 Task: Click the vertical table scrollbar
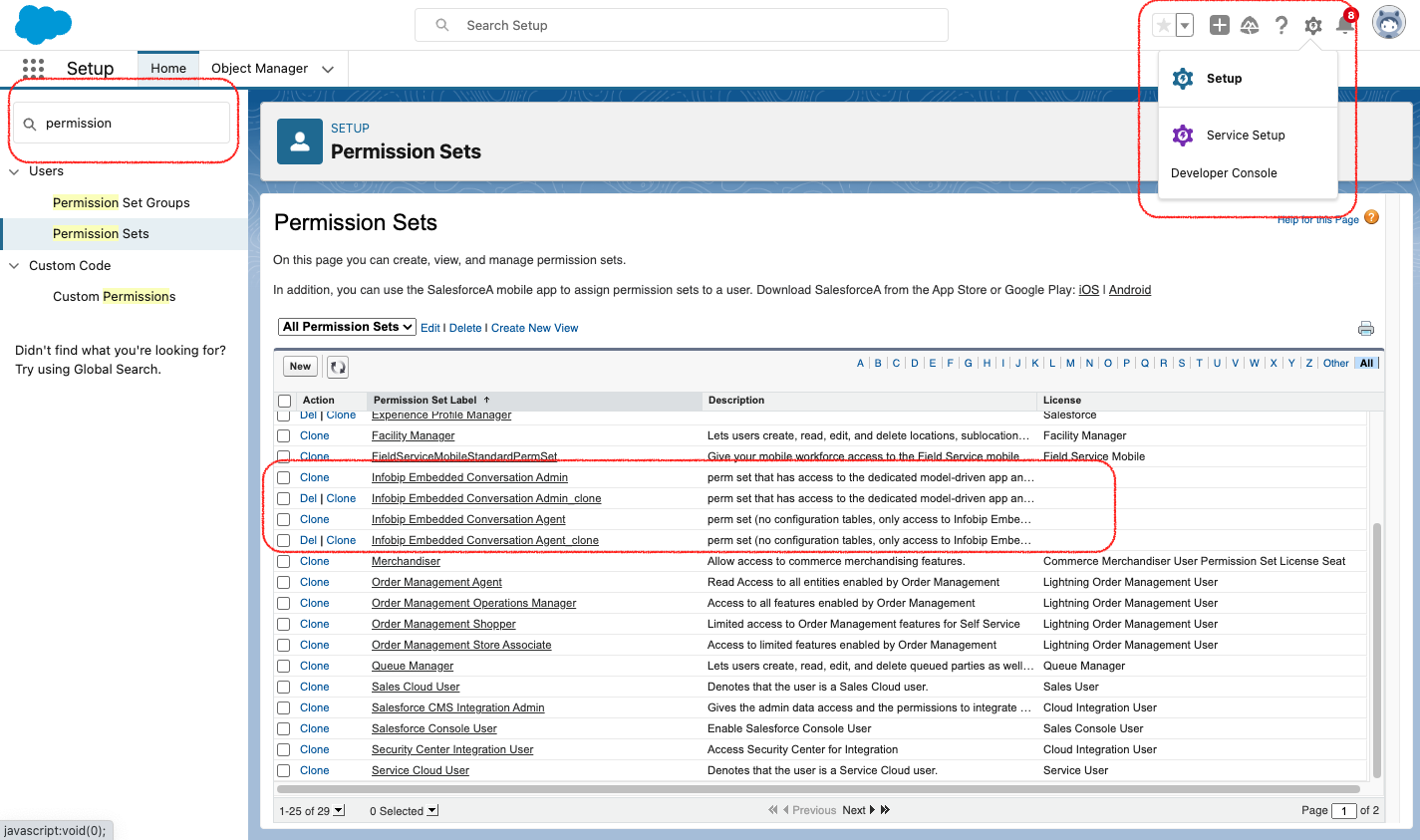point(1377,650)
